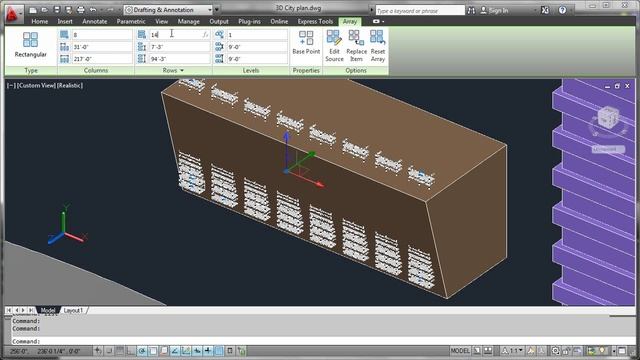The image size is (640, 360).
Task: Open the Insert ribbon tab
Action: point(65,21)
